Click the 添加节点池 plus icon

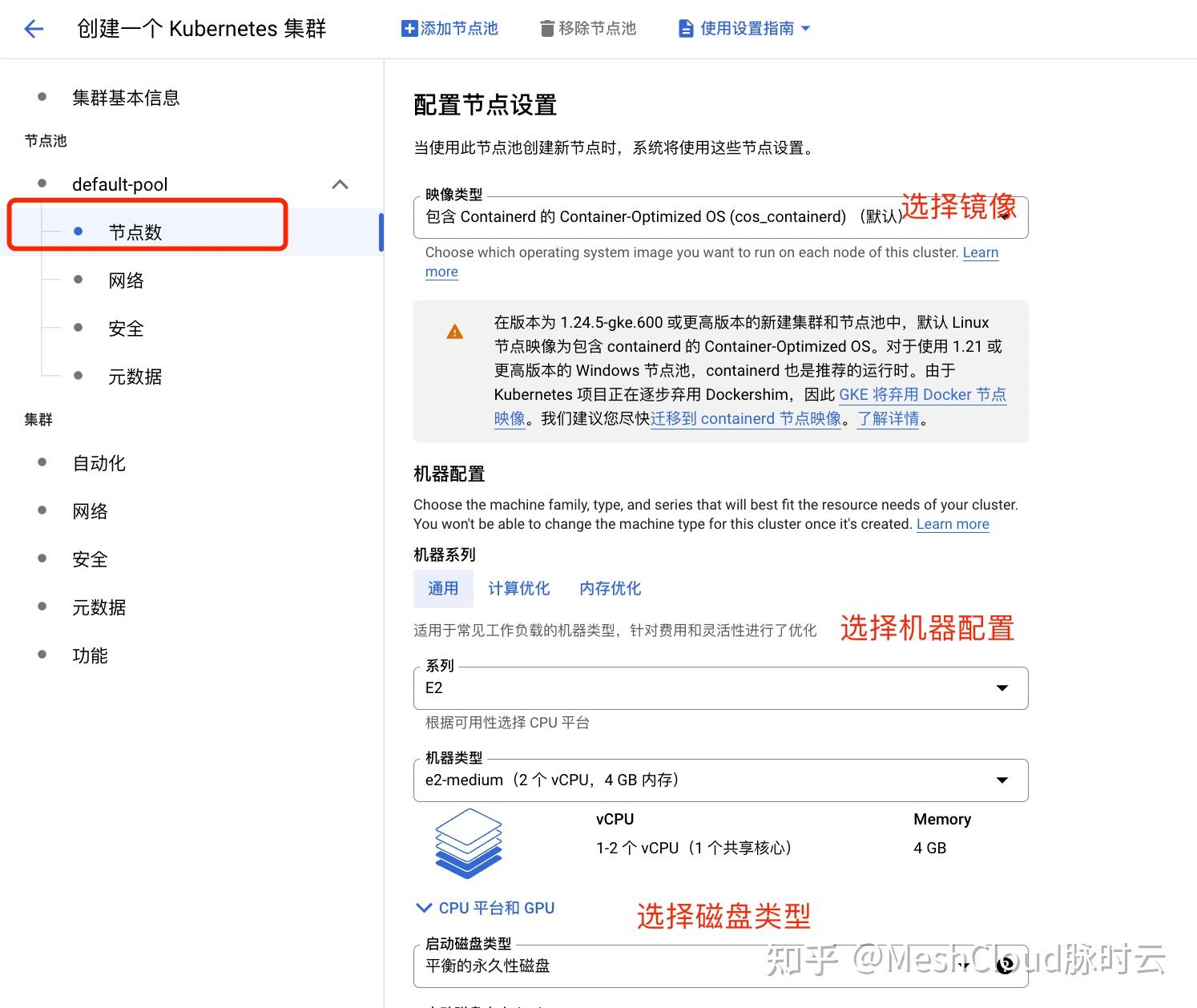(409, 27)
